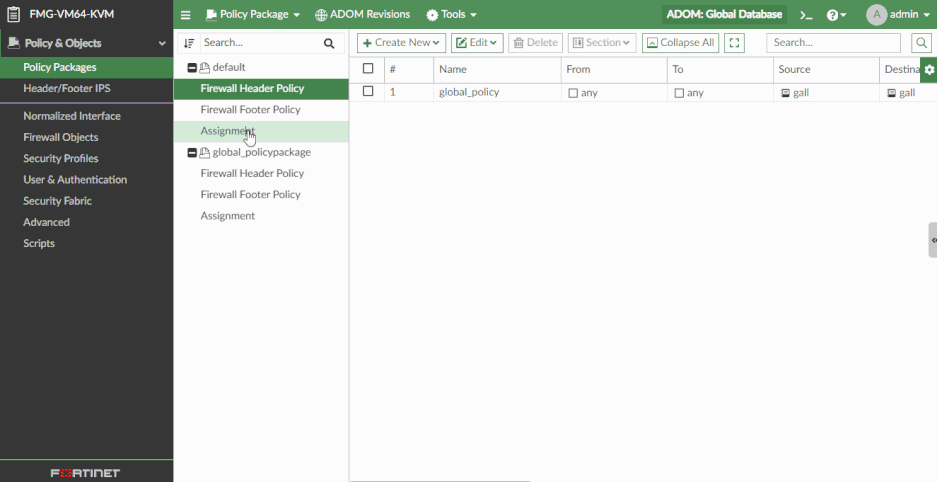Open ADOM Revisions
Image resolution: width=937 pixels, height=482 pixels.
coord(363,15)
